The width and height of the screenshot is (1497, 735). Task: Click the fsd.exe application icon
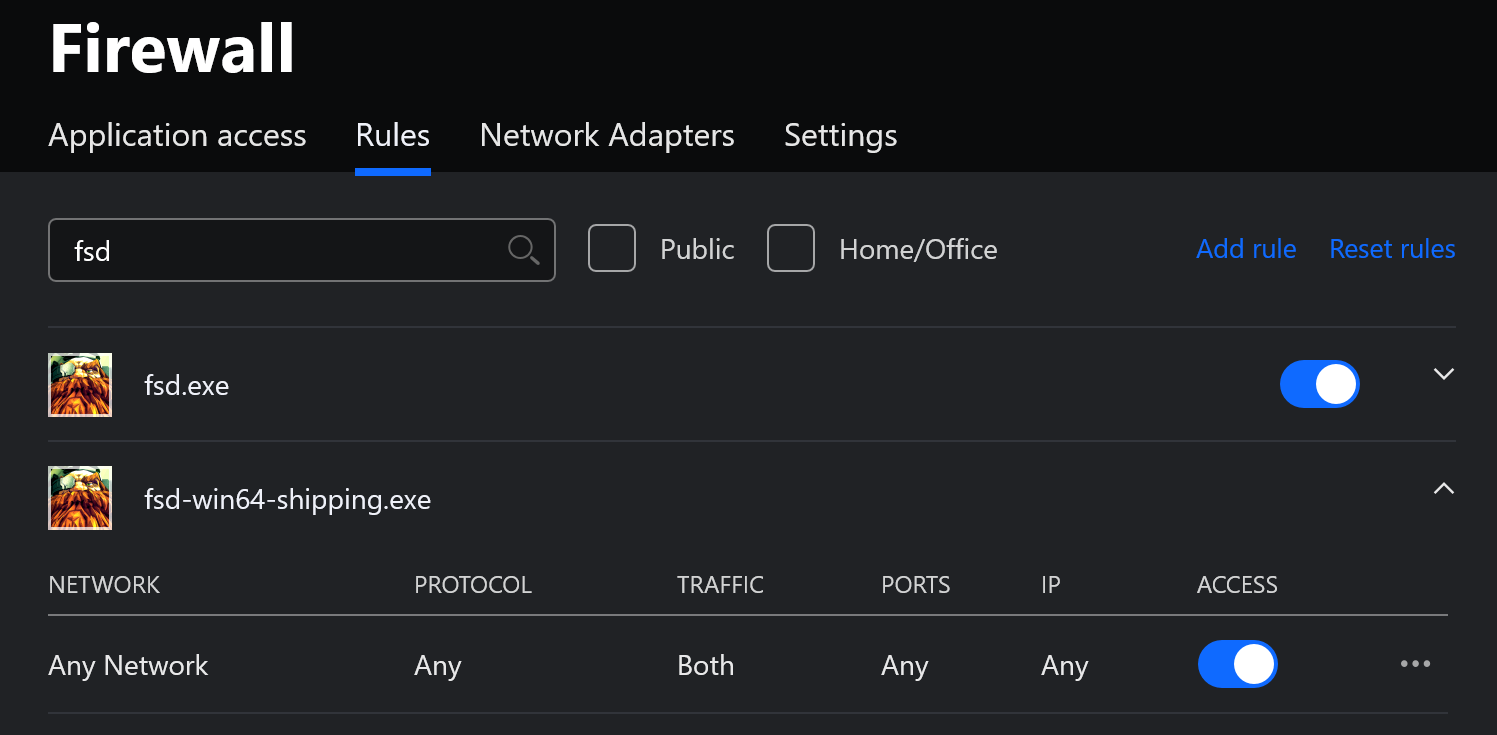pyautogui.click(x=80, y=385)
